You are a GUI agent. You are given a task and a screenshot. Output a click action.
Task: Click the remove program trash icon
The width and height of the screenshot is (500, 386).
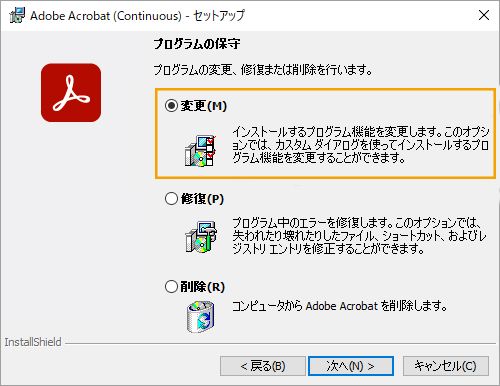(x=200, y=317)
